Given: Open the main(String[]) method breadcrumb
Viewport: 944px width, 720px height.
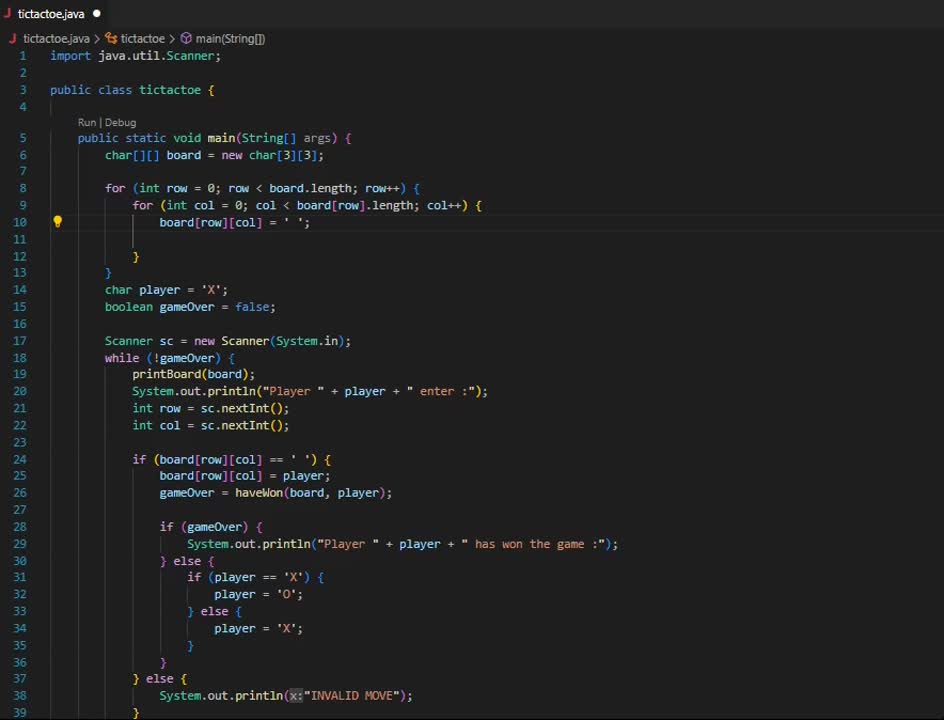Looking at the screenshot, I should 230,39.
